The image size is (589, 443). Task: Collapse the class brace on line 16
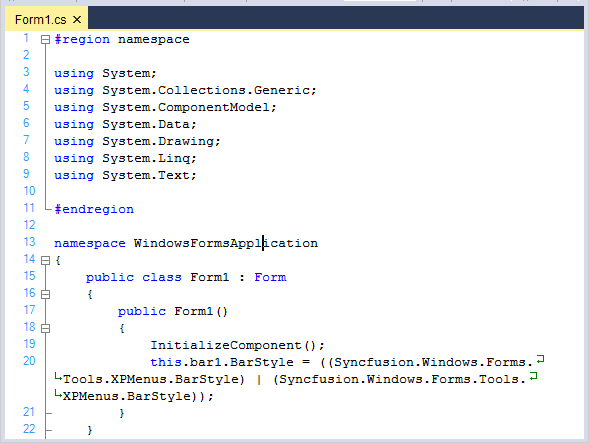45,294
